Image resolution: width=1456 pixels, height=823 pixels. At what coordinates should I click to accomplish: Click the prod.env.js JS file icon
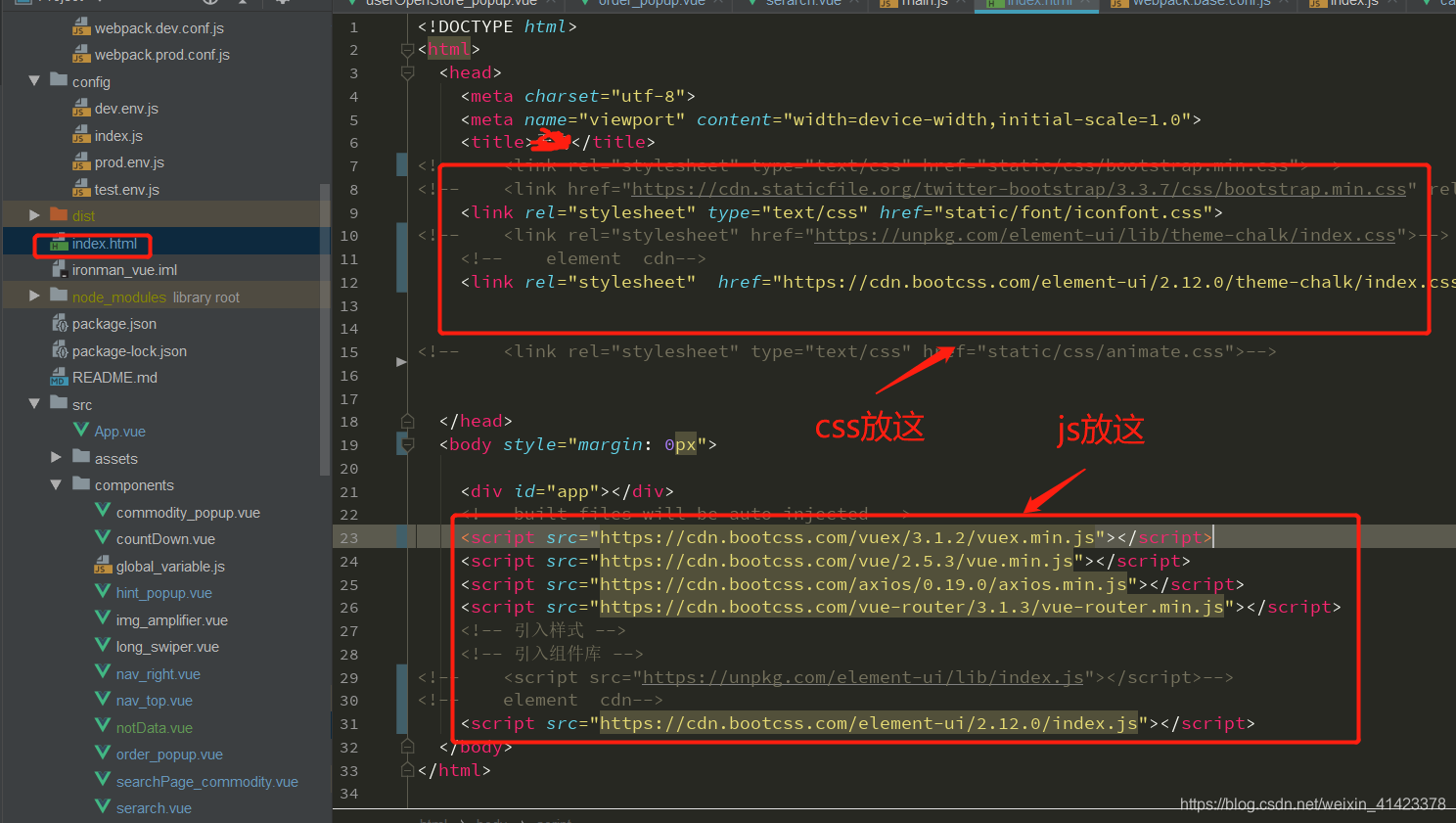(81, 161)
